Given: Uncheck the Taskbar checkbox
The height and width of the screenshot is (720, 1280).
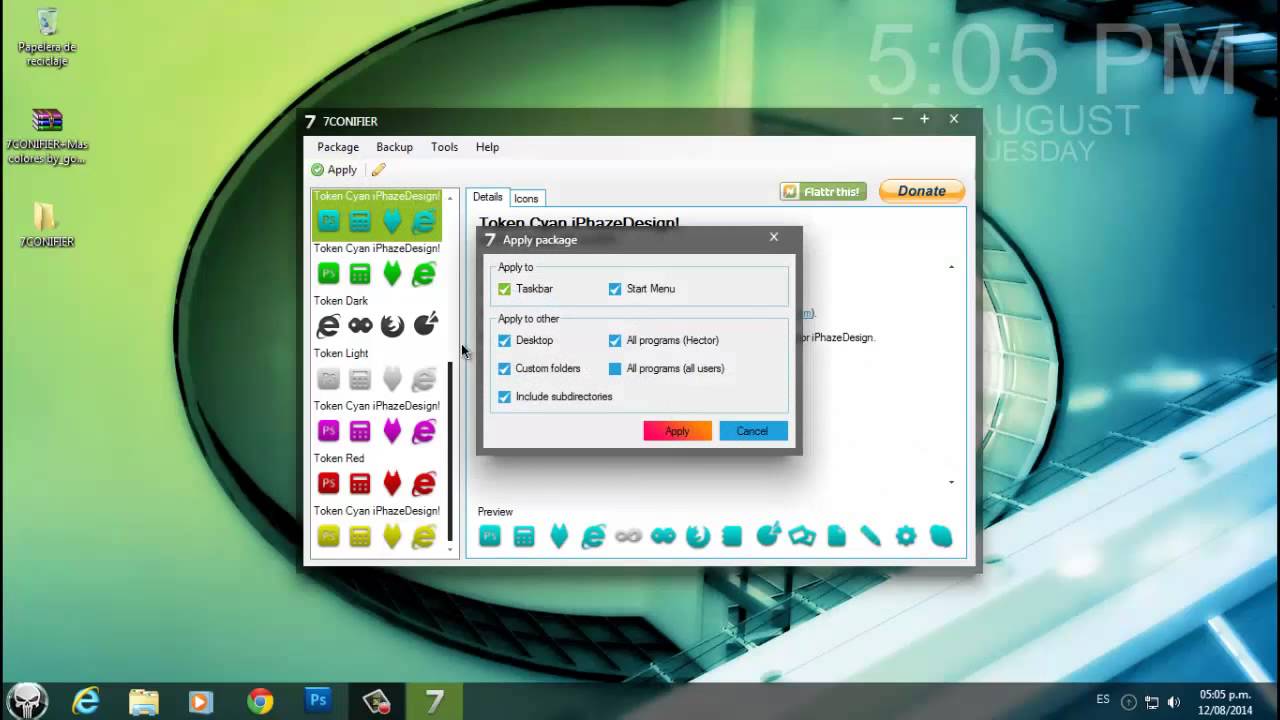Looking at the screenshot, I should tap(504, 289).
